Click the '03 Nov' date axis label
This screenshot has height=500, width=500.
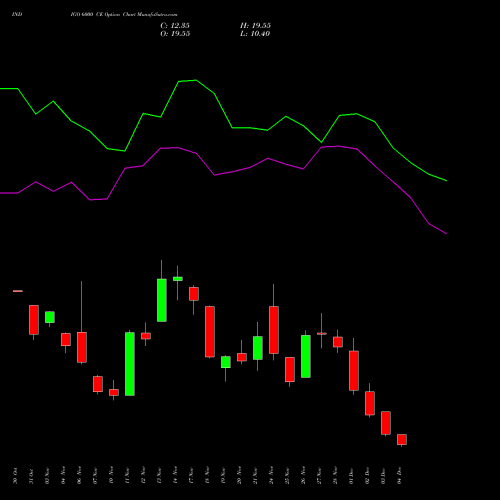[x=47, y=476]
